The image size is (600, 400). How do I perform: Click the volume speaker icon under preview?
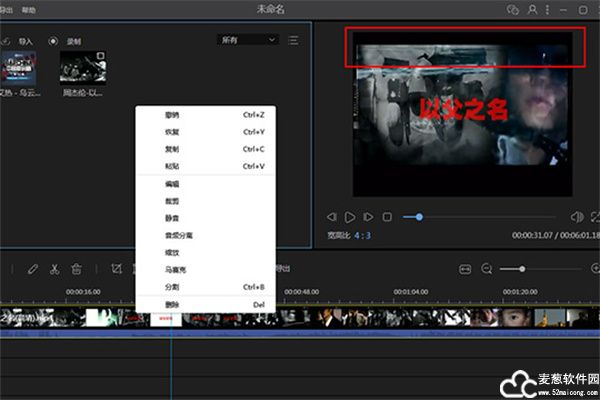point(577,216)
